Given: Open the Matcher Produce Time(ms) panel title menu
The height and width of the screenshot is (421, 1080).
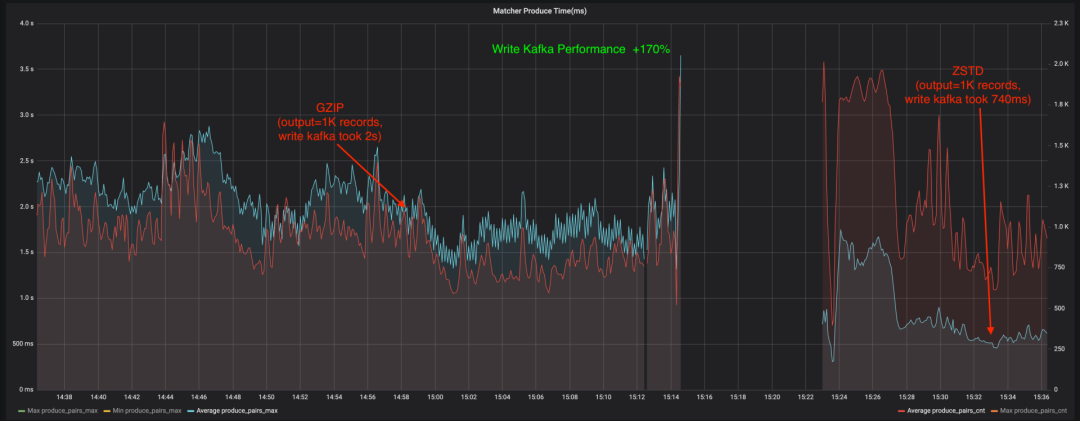Looking at the screenshot, I should 539,11.
